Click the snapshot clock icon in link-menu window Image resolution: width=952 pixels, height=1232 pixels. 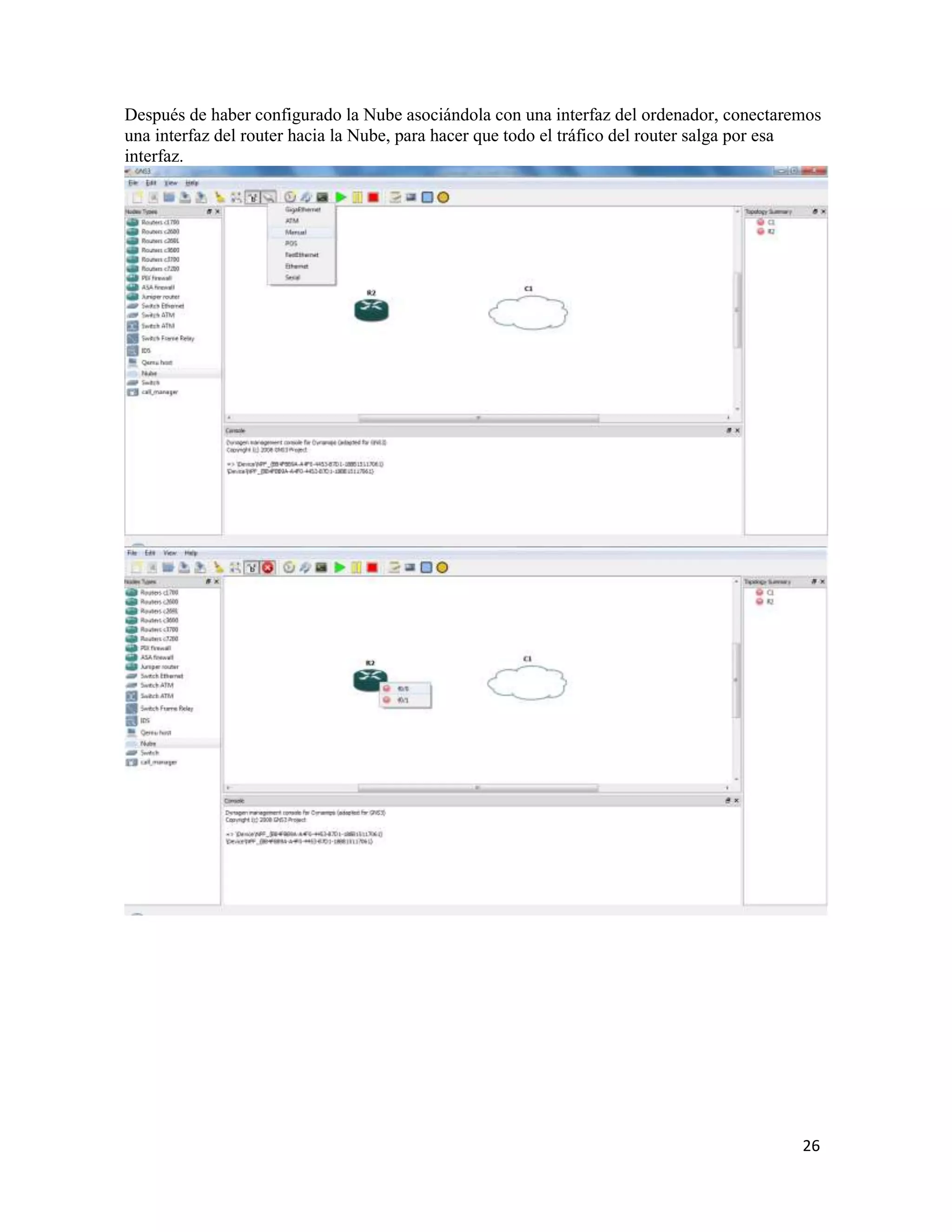click(x=290, y=198)
